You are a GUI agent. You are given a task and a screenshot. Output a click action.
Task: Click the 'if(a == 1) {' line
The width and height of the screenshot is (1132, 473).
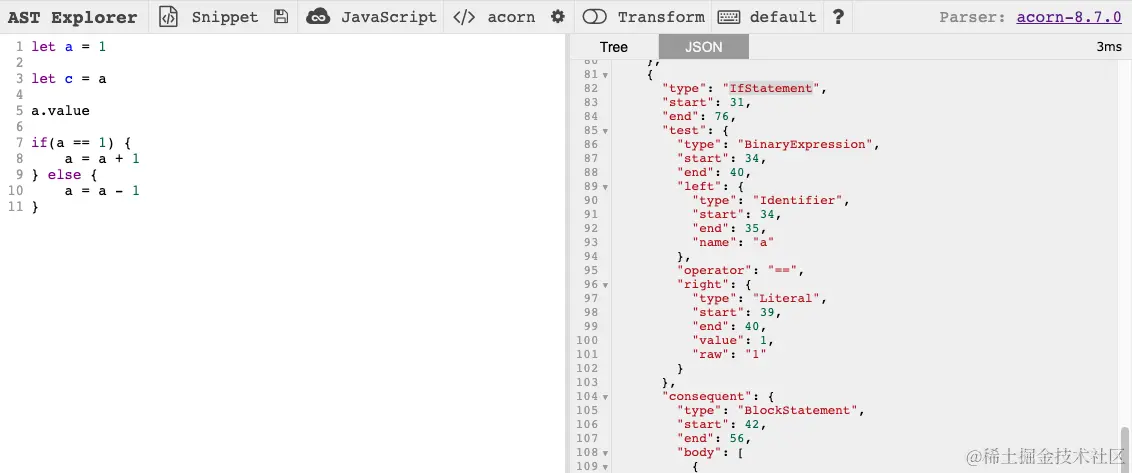pos(81,142)
